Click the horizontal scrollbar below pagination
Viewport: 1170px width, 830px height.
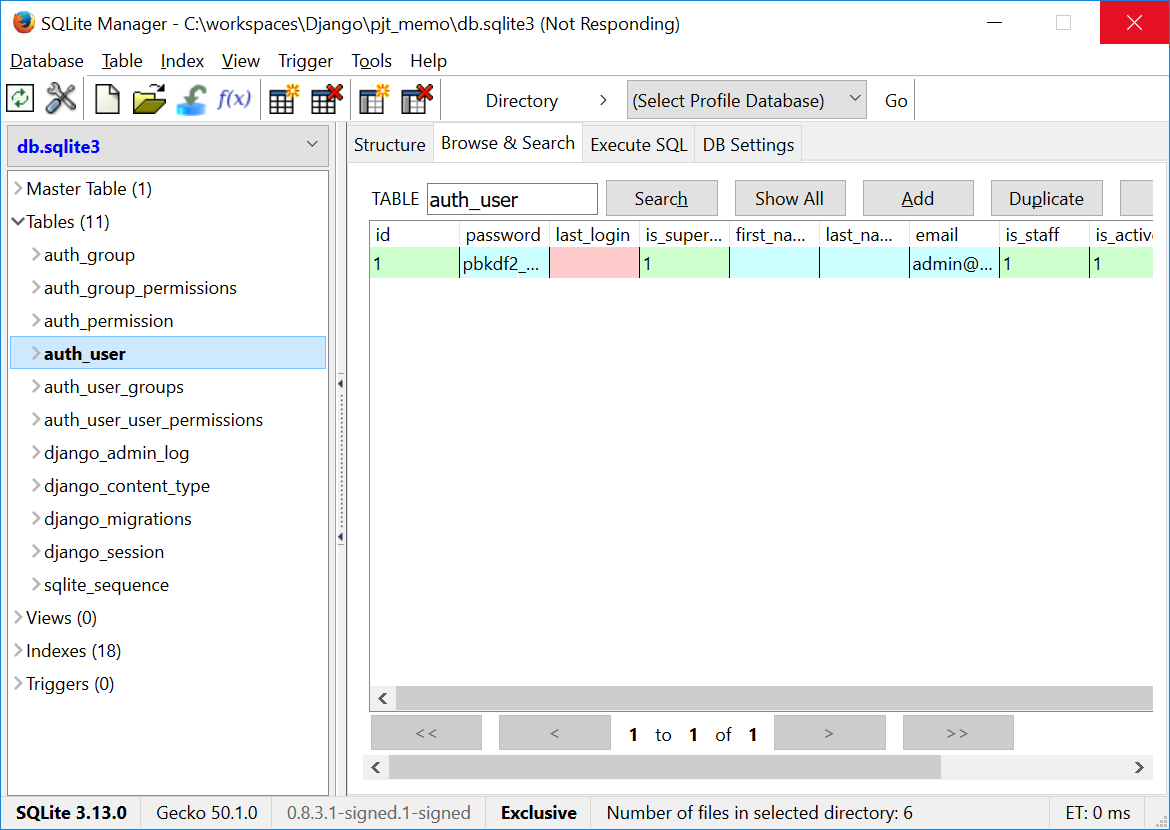664,767
